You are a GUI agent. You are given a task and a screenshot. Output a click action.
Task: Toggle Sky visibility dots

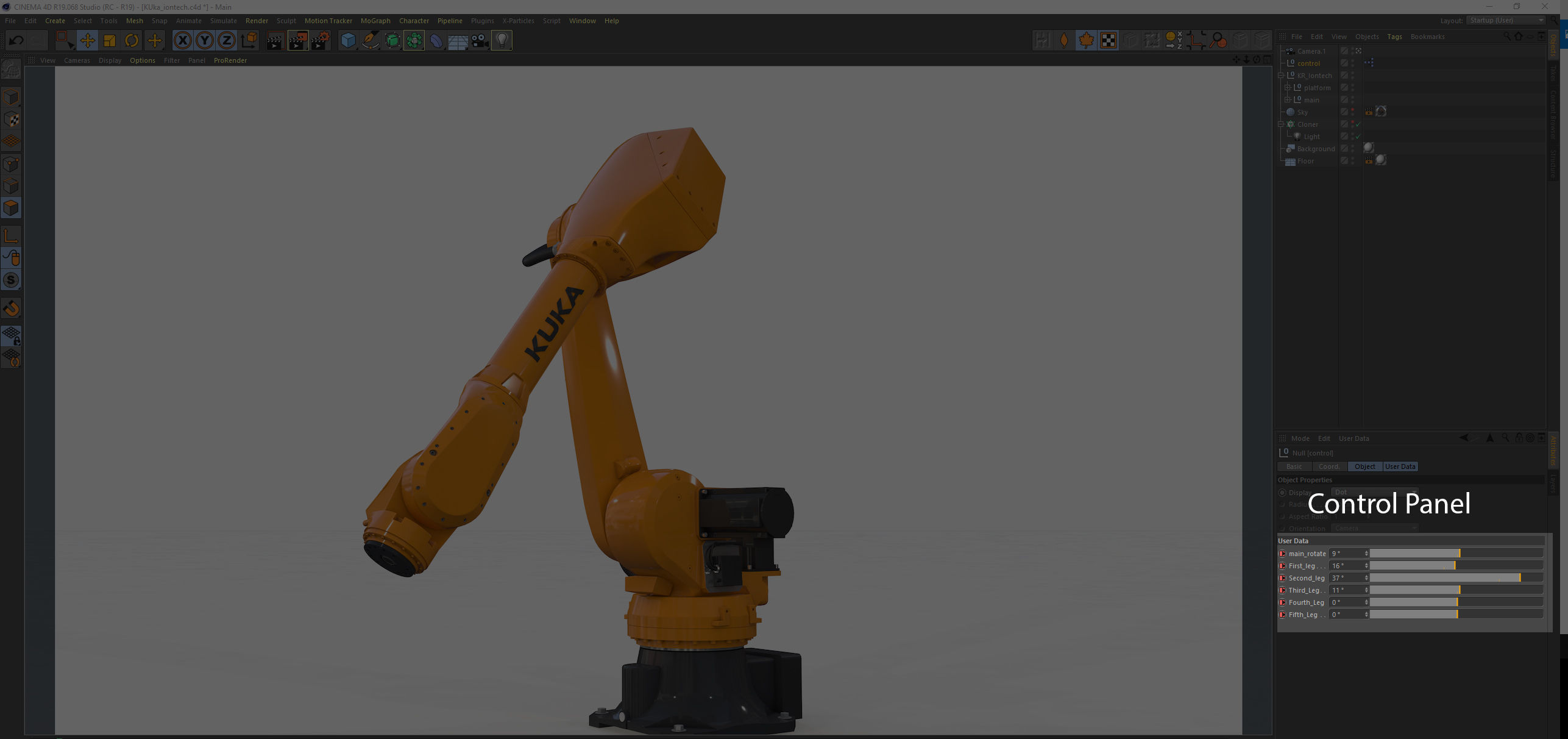tap(1352, 112)
